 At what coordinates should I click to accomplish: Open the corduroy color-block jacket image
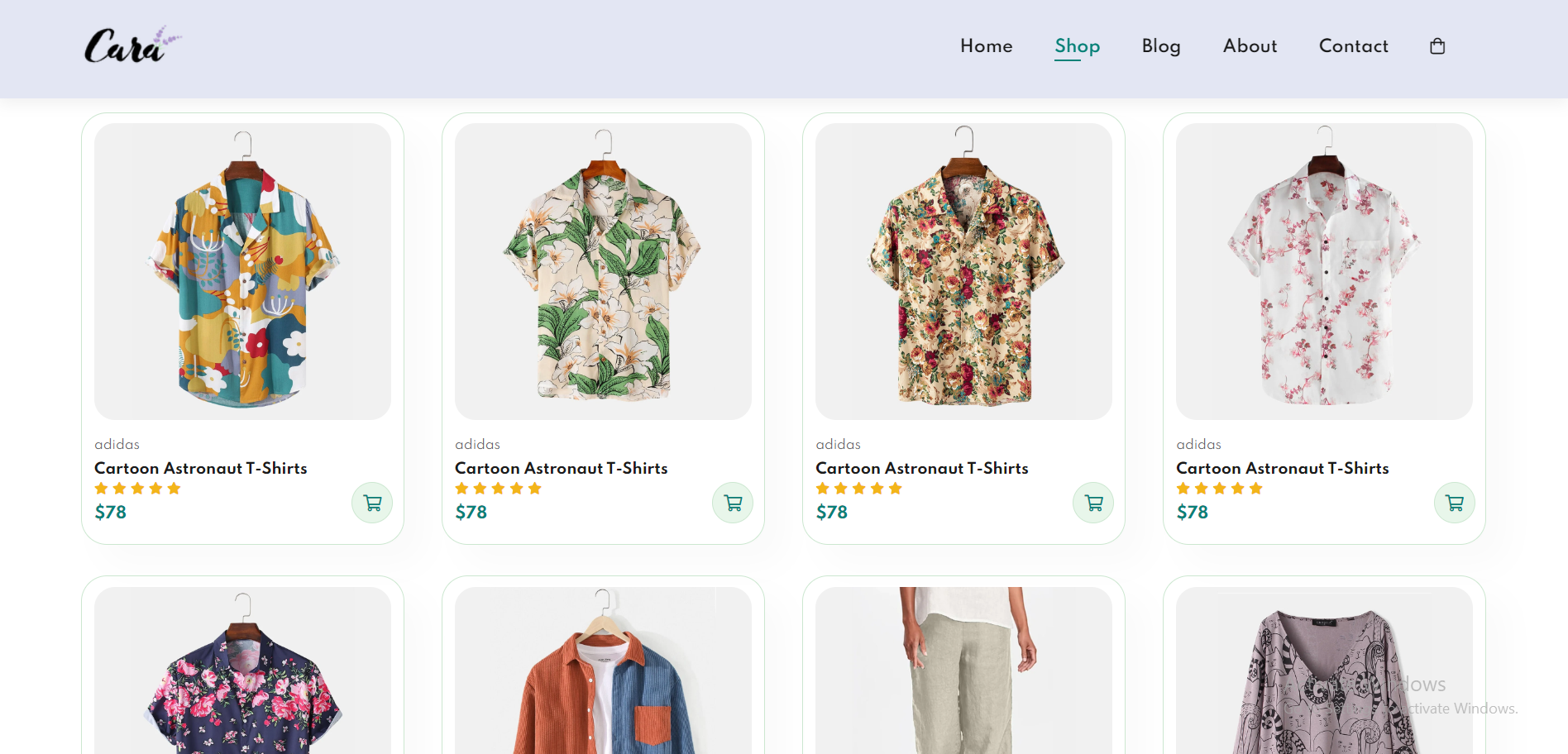[x=603, y=678]
